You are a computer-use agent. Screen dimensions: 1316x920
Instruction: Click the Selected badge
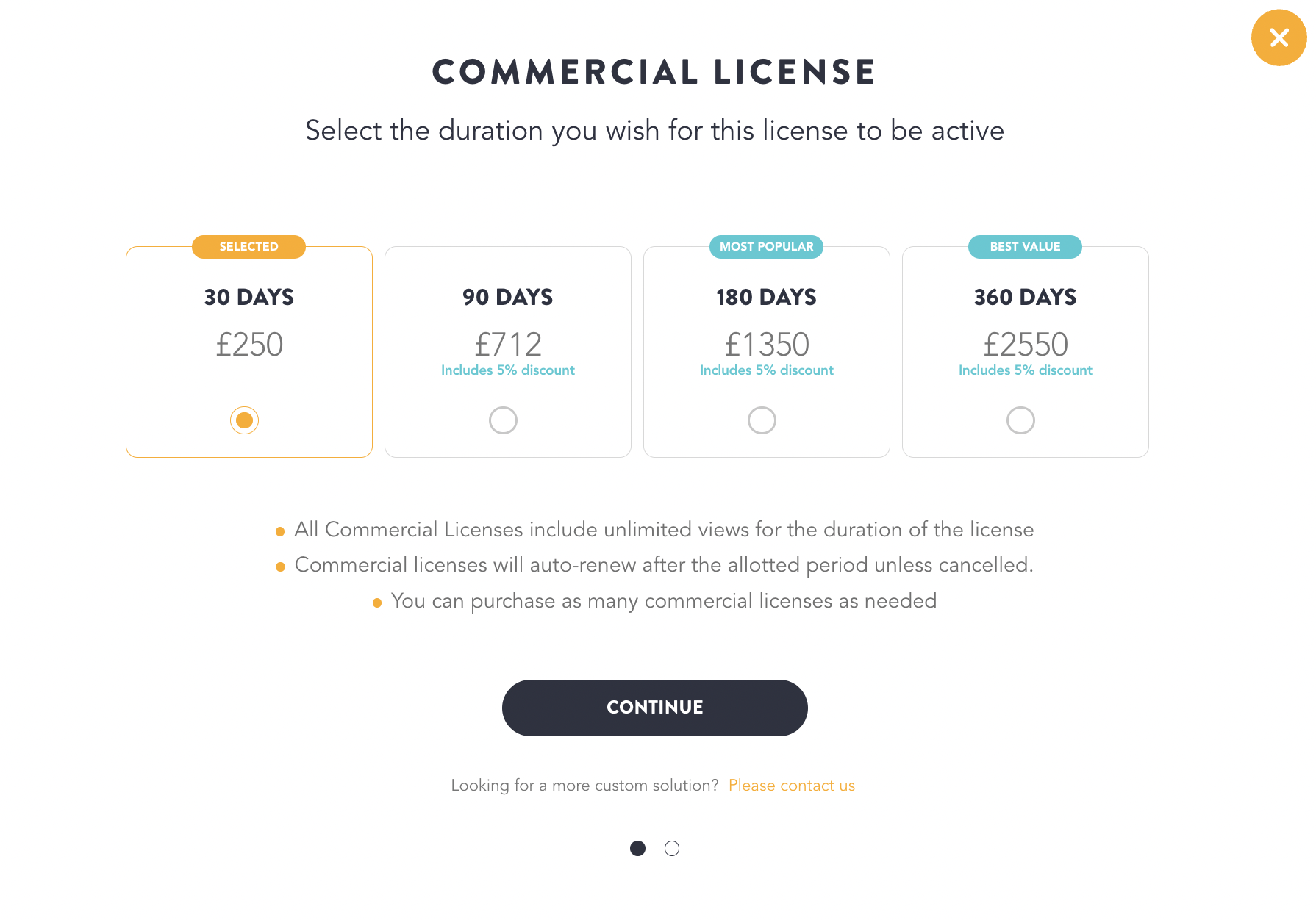248,247
